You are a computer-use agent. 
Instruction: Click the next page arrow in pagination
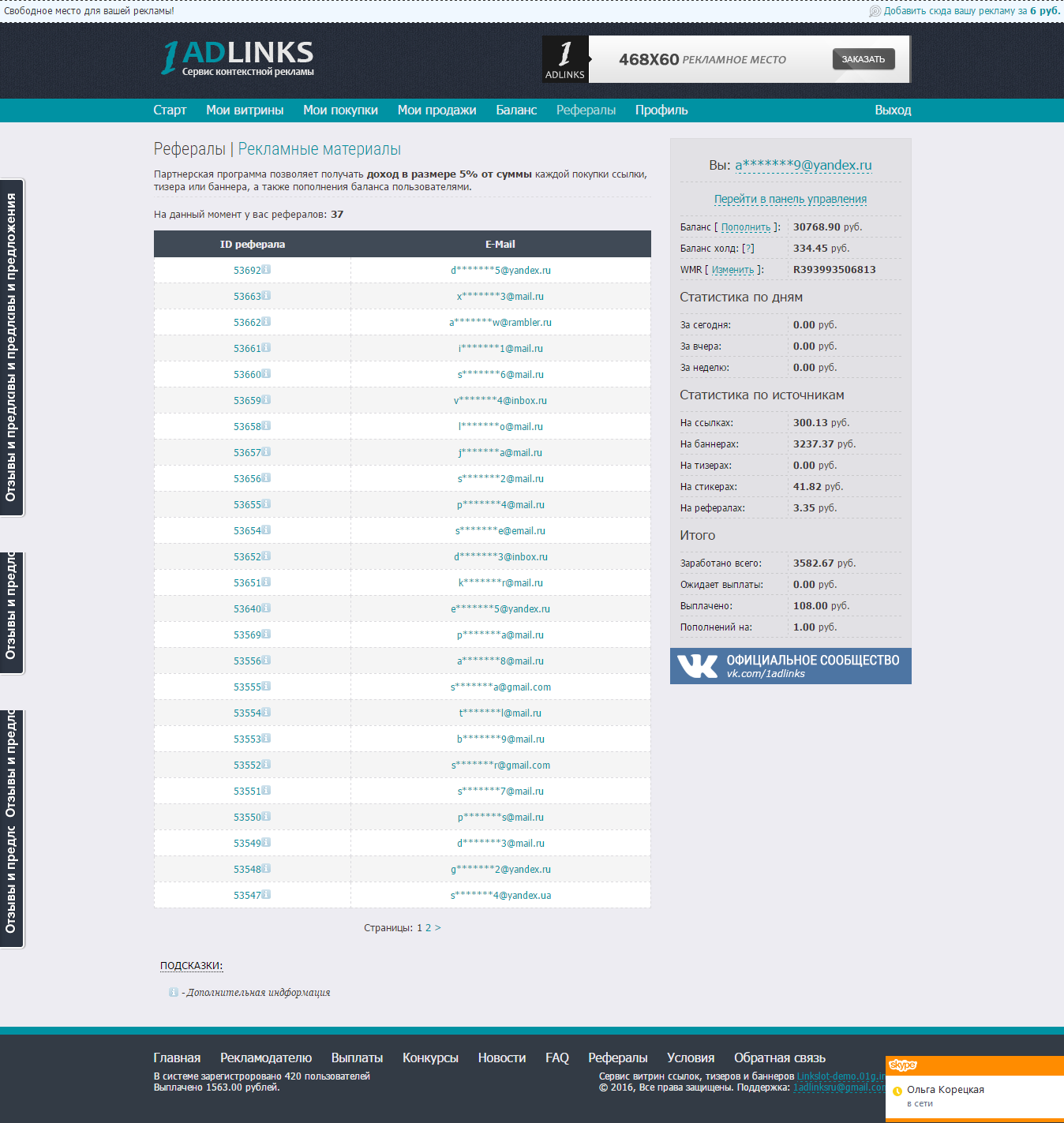click(x=438, y=928)
